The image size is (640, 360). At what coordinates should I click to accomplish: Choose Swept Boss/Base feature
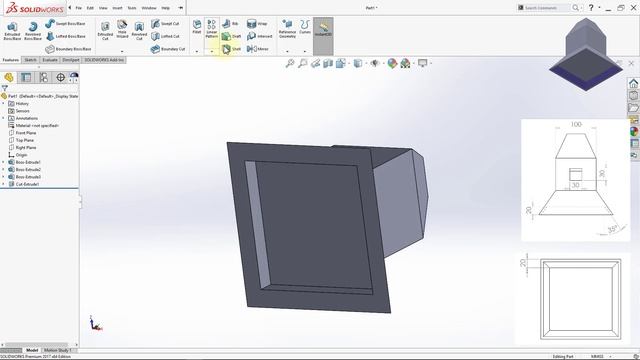click(65, 24)
